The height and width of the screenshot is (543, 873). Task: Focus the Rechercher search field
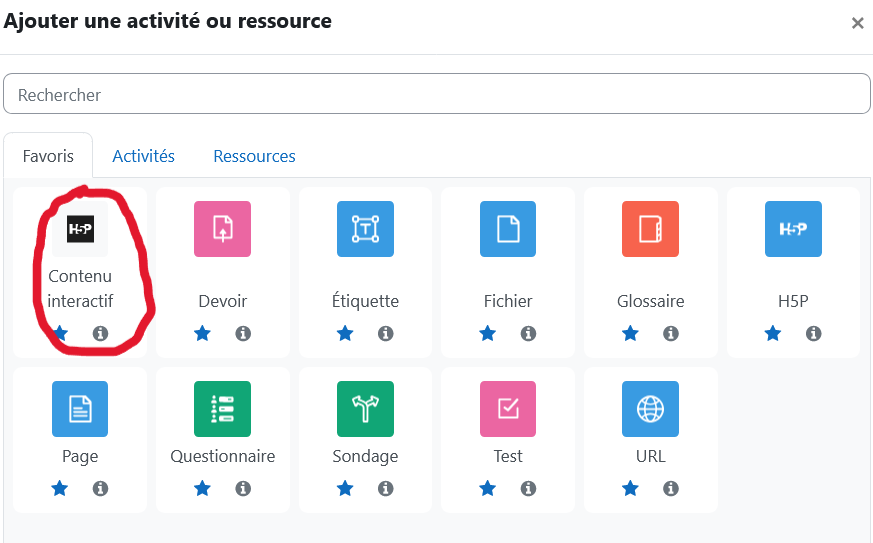click(x=436, y=94)
